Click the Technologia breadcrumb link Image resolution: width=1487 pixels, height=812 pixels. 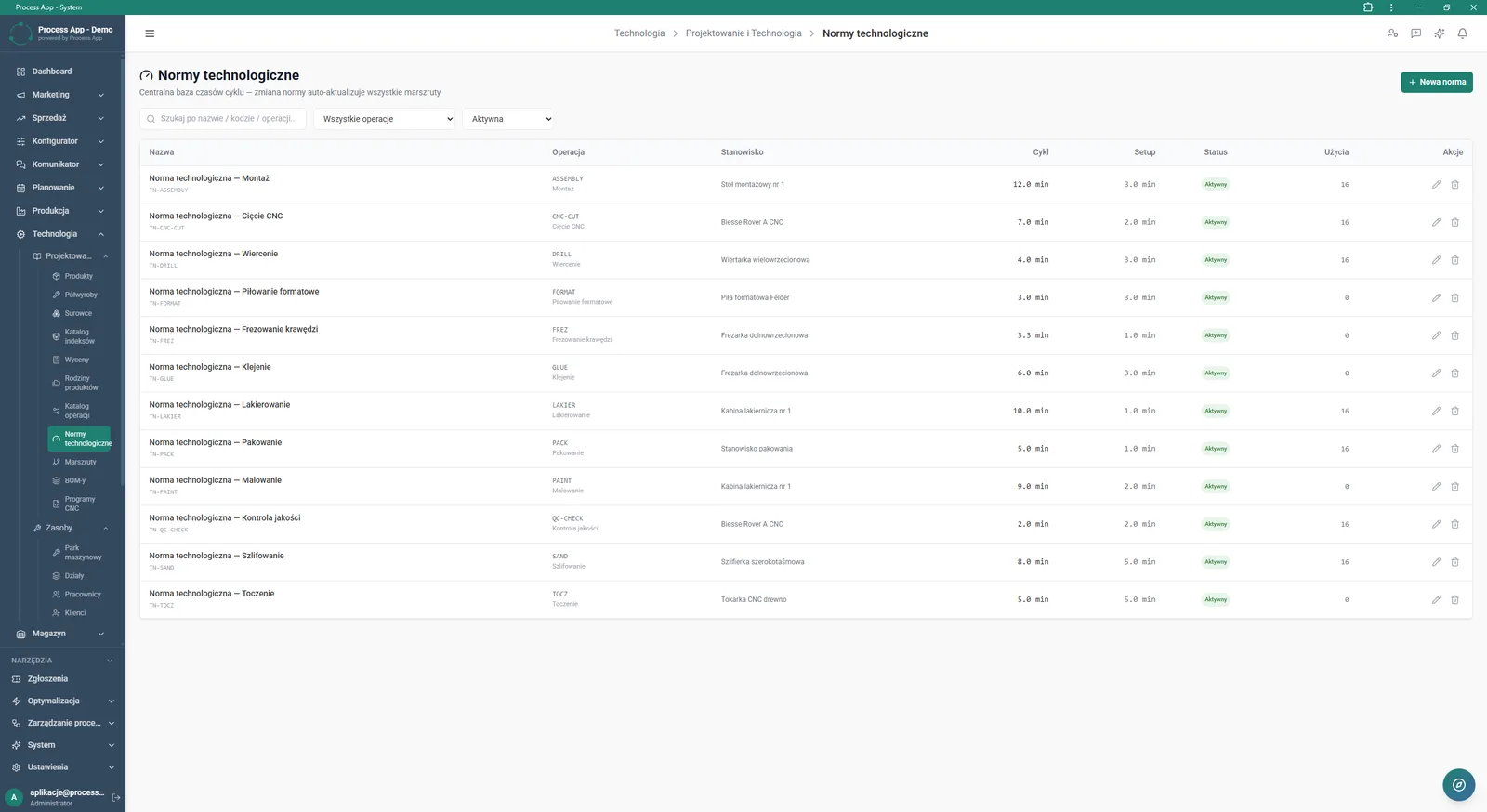[639, 33]
